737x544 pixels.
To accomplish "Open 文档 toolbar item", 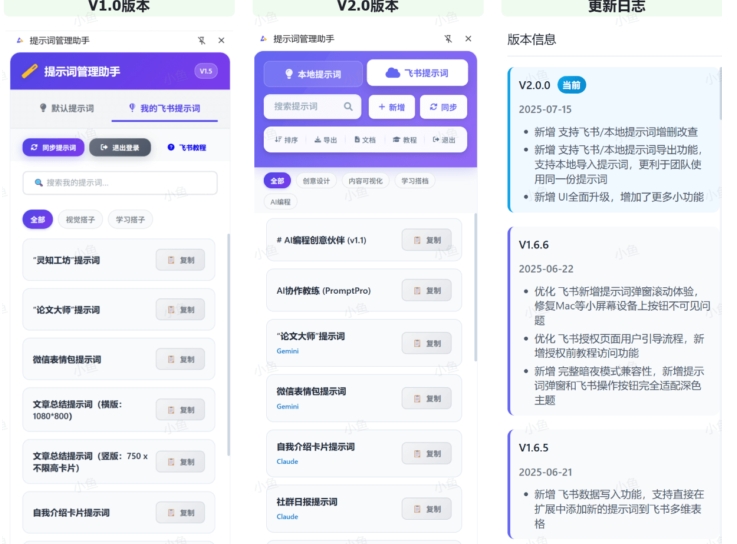I will (x=365, y=140).
